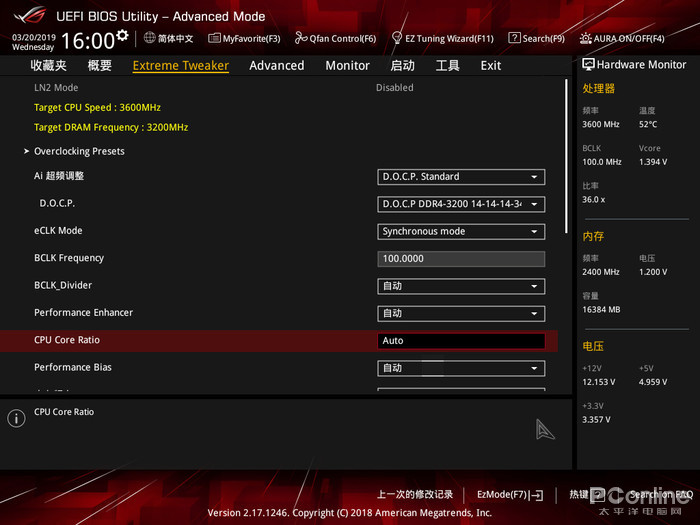The height and width of the screenshot is (525, 700).
Task: Click the settings list scrollbar
Action: [566, 156]
